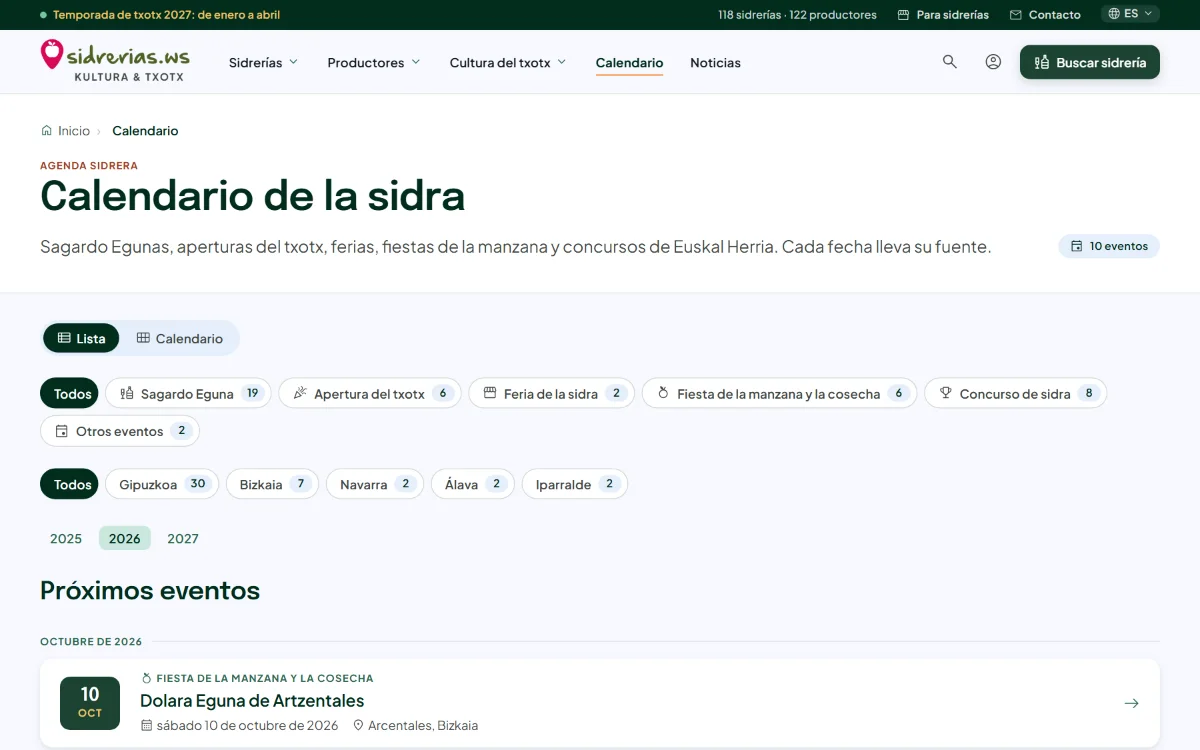Open the Contacto link
The image size is (1200, 750).
(1045, 15)
